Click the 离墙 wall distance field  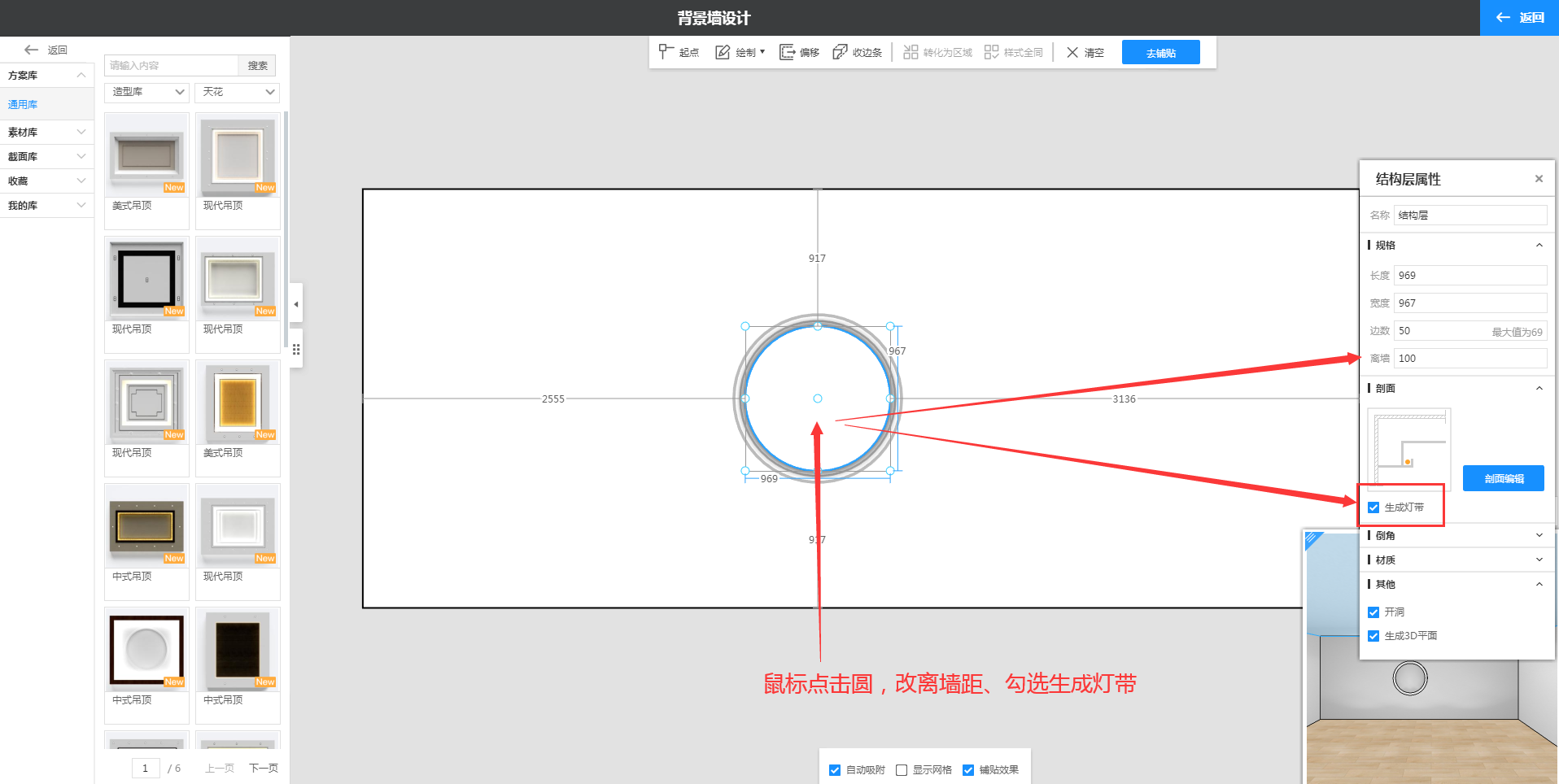click(x=1470, y=358)
